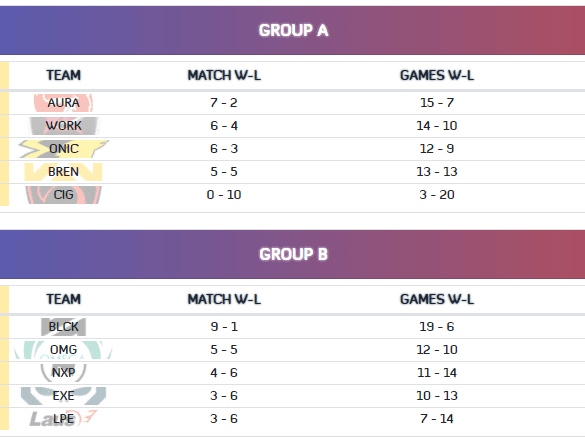This screenshot has height=447, width=585.
Task: Click Group B GAMES W-L column header
Action: coord(437,299)
